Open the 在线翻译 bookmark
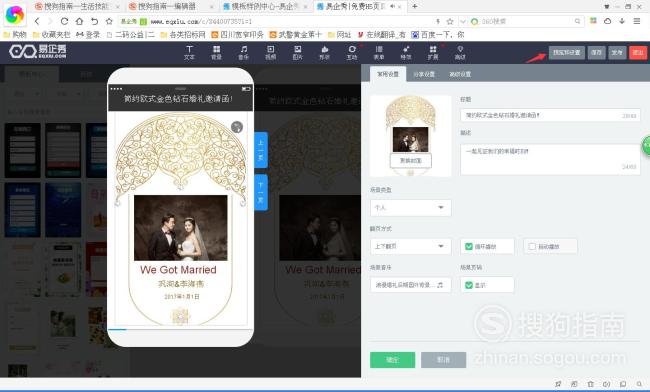Image resolution: width=650 pixels, height=392 pixels. click(x=381, y=35)
